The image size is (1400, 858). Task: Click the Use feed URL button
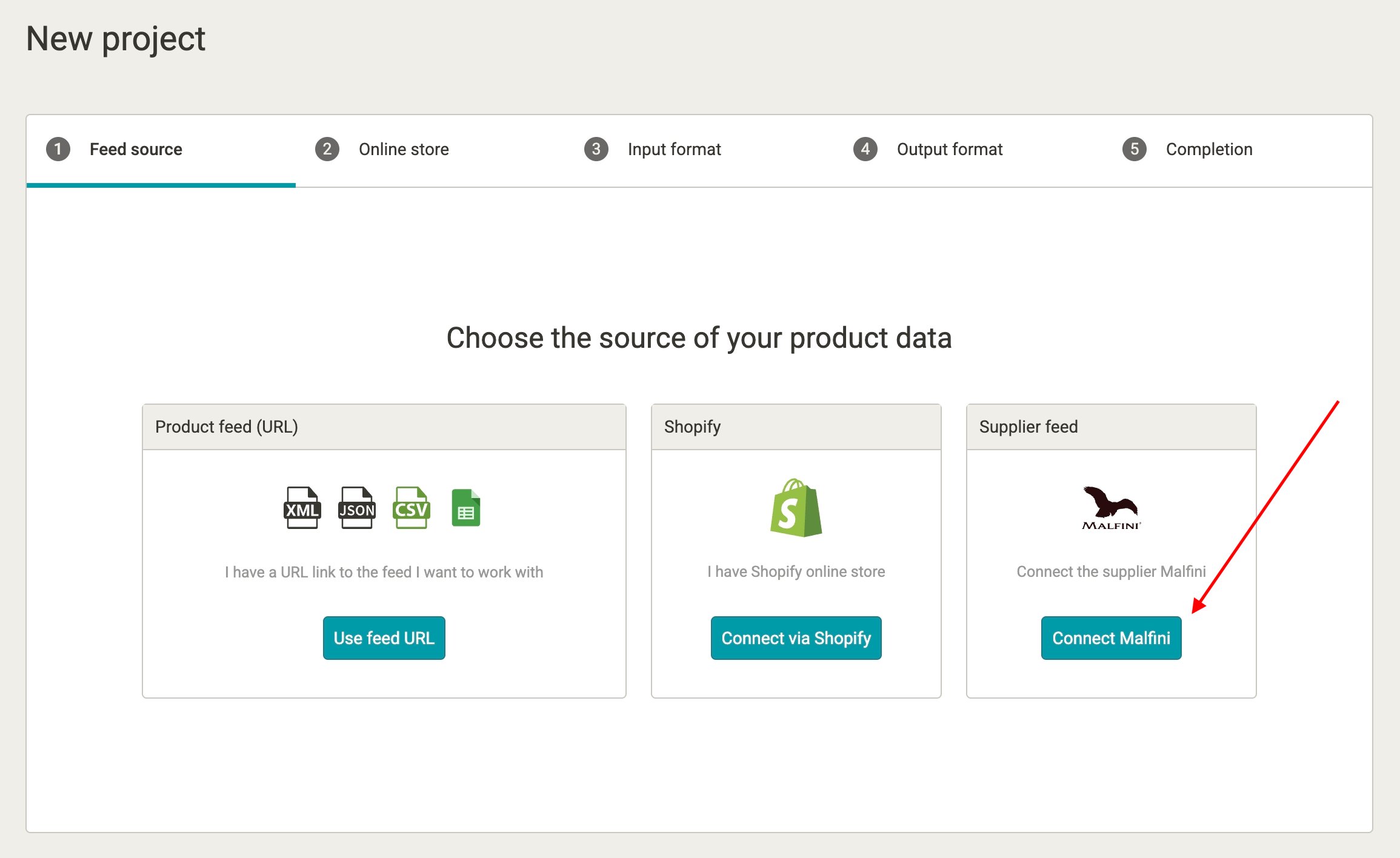(384, 638)
